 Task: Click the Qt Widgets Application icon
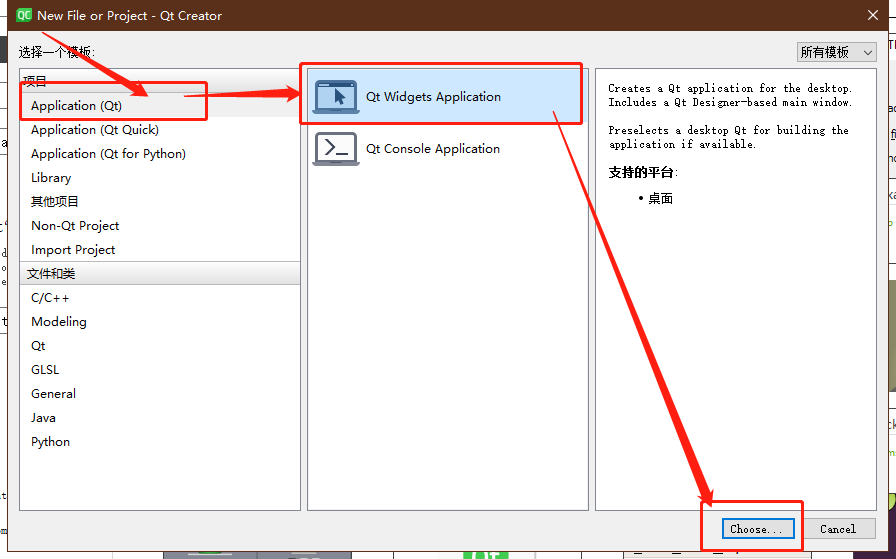(x=336, y=97)
